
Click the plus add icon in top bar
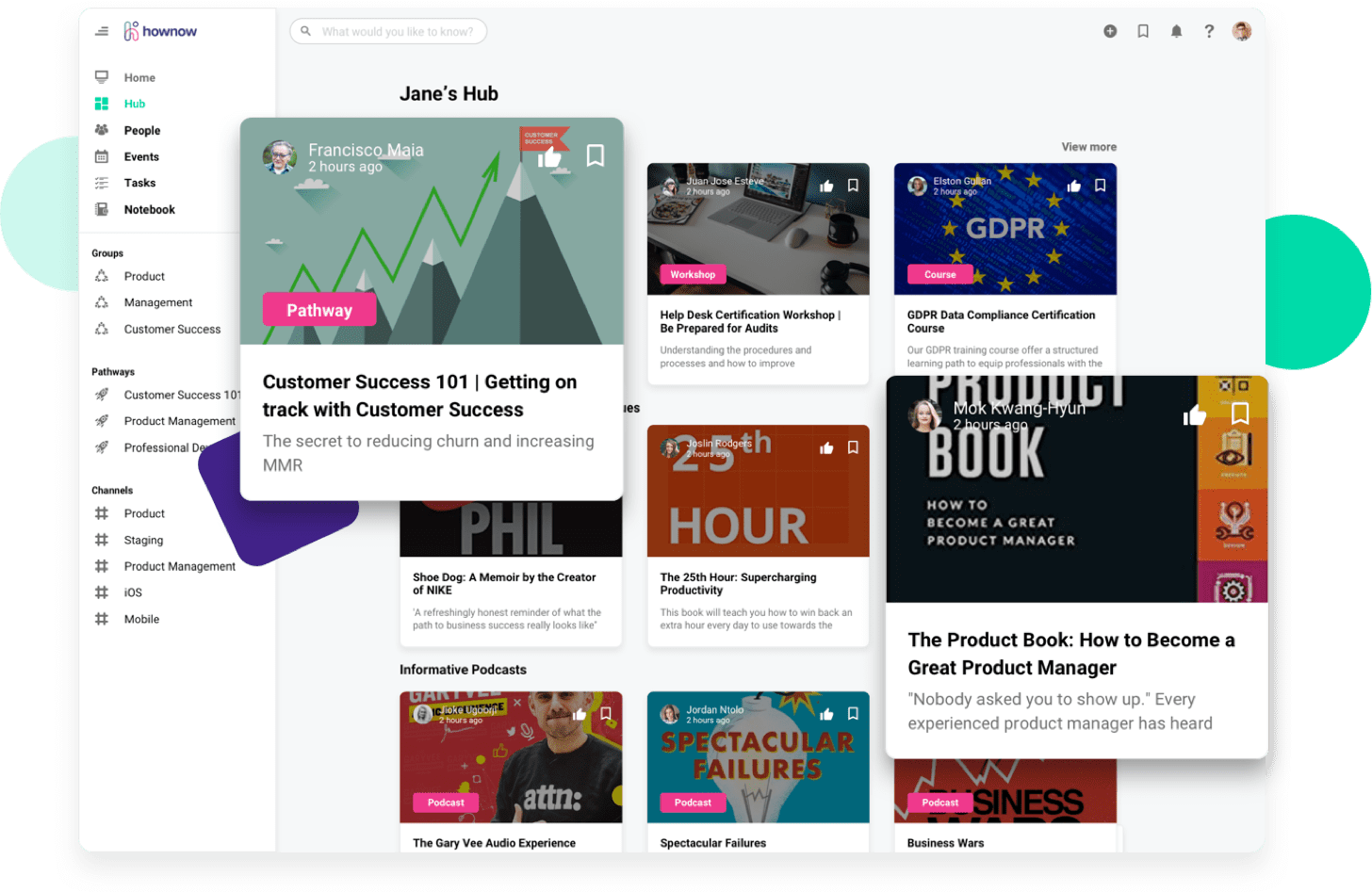pos(1110,31)
